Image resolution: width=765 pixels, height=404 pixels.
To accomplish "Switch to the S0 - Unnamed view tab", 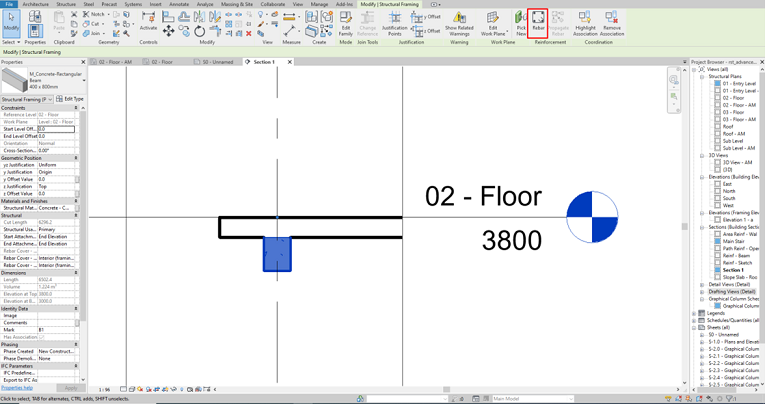I will [218, 62].
